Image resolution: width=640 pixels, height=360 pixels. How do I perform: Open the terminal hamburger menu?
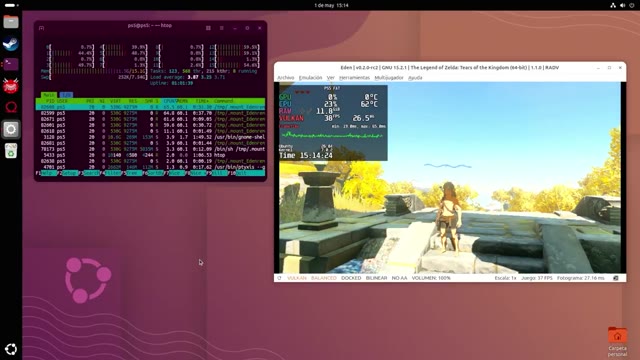pos(222,28)
